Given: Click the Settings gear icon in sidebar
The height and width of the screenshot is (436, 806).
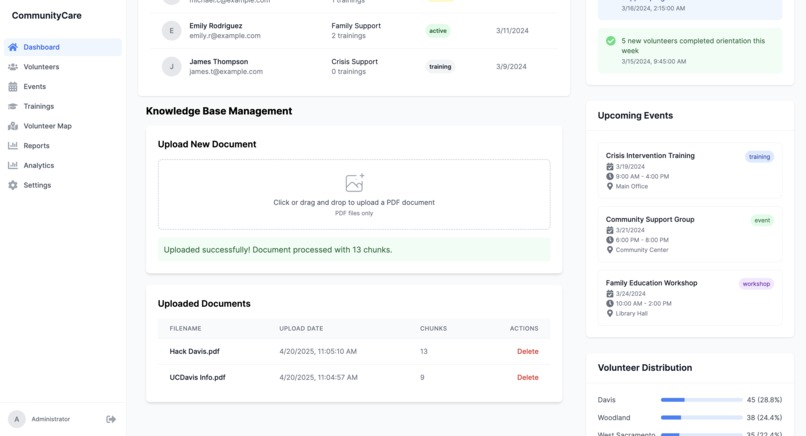Looking at the screenshot, I should click(x=13, y=185).
